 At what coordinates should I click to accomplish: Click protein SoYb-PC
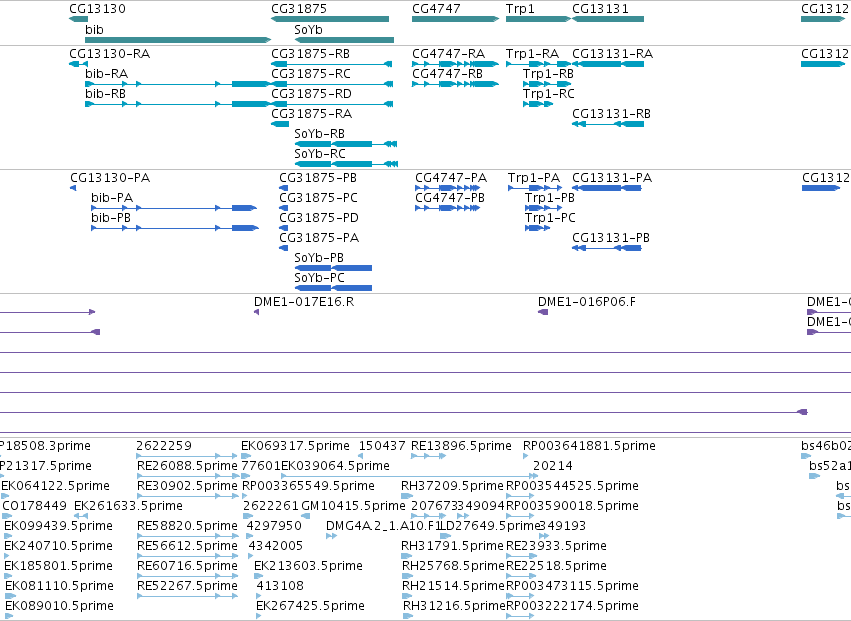(x=320, y=278)
